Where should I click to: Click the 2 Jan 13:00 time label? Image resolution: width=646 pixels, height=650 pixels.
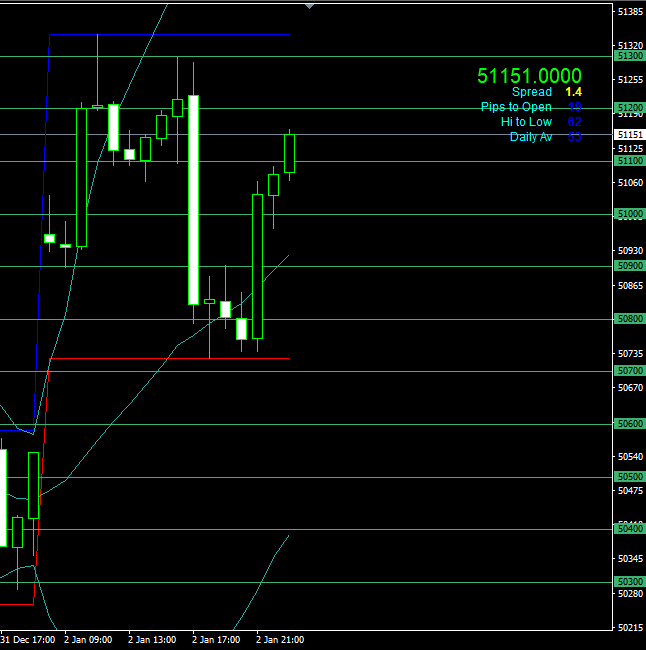tap(152, 639)
